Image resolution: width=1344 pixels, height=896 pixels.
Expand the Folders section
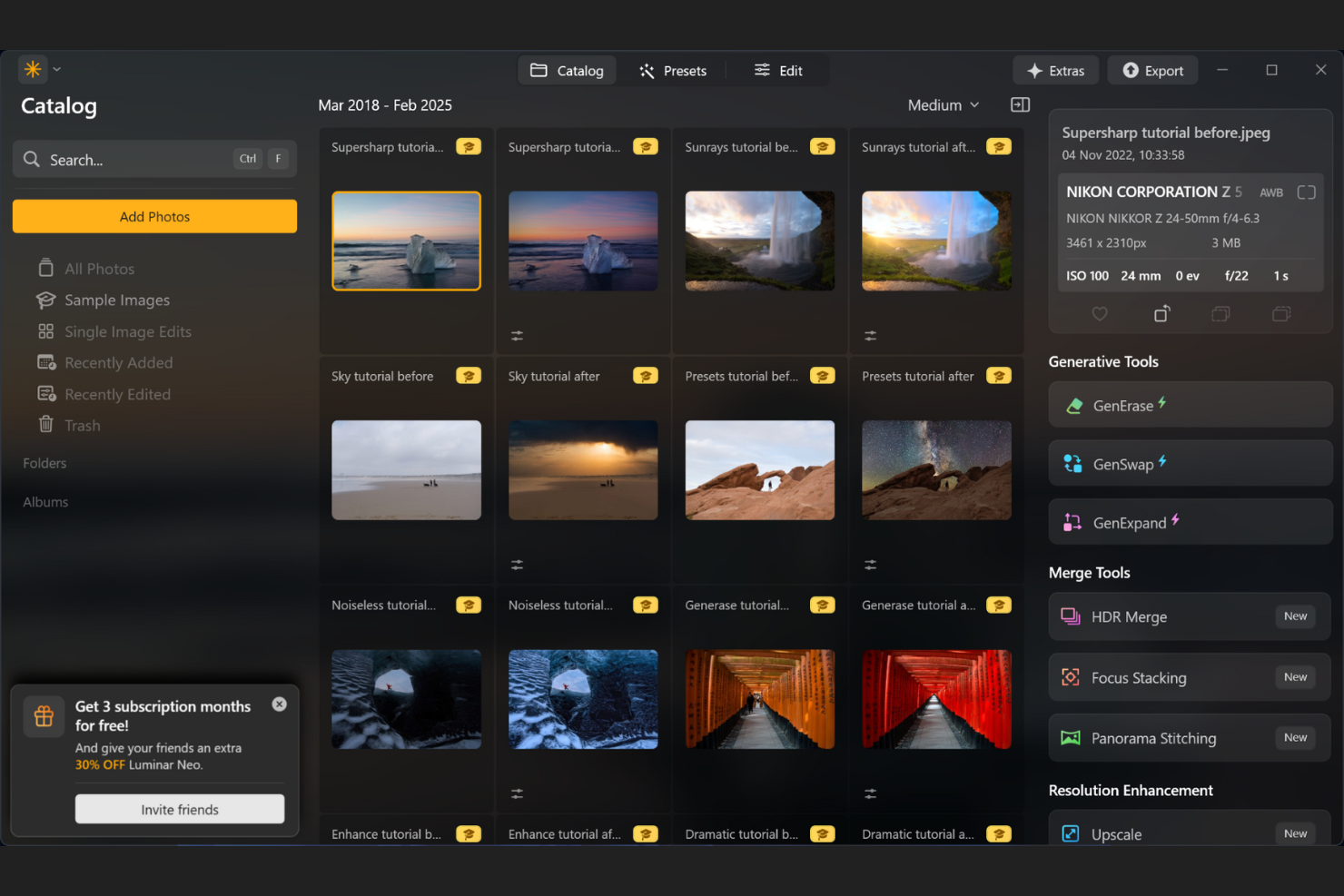point(44,463)
